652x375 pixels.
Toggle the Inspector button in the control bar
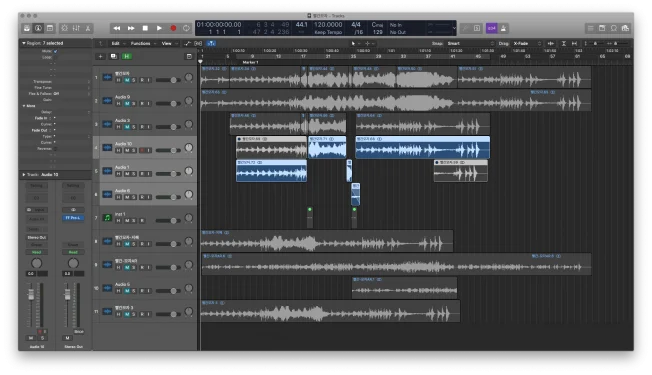pyautogui.click(x=38, y=28)
